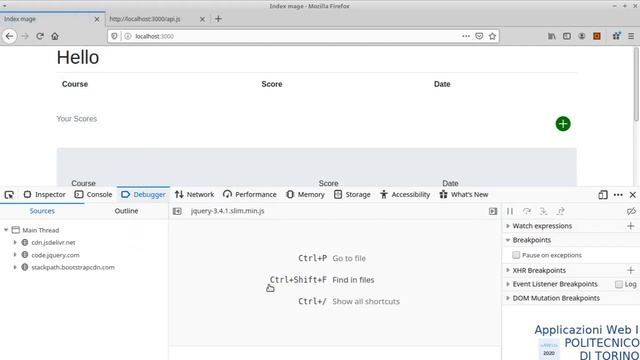Open a new browser tab
The height and width of the screenshot is (360, 640).
click(218, 19)
